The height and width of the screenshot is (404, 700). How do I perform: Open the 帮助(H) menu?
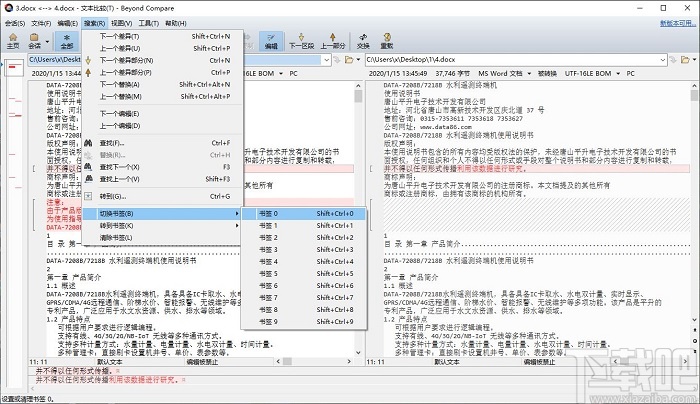pos(176,23)
